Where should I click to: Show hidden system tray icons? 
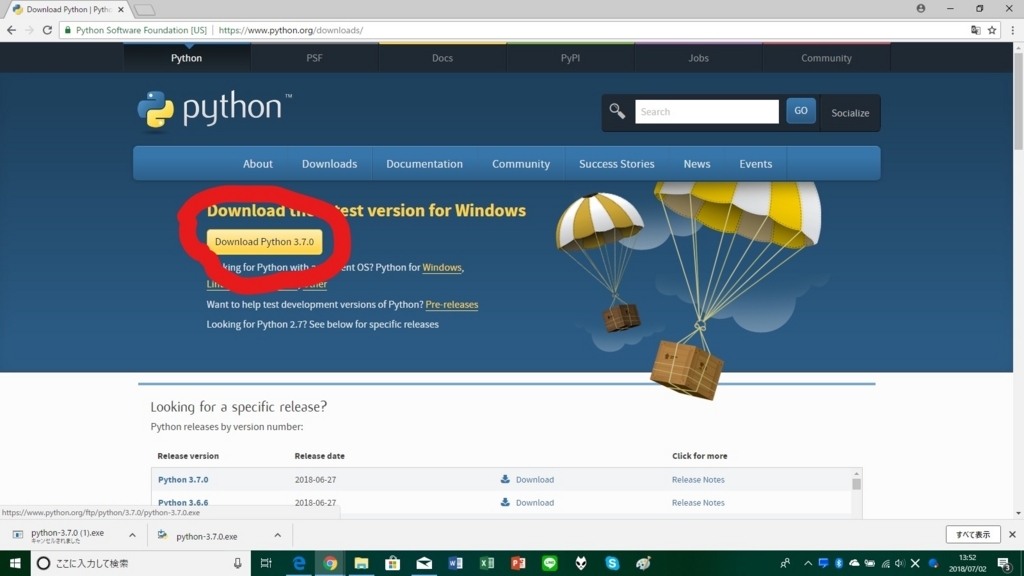click(x=808, y=563)
